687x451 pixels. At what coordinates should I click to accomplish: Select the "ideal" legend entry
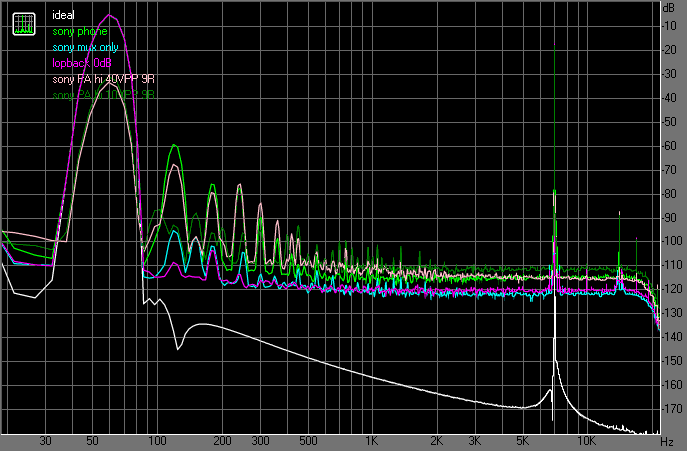click(64, 15)
